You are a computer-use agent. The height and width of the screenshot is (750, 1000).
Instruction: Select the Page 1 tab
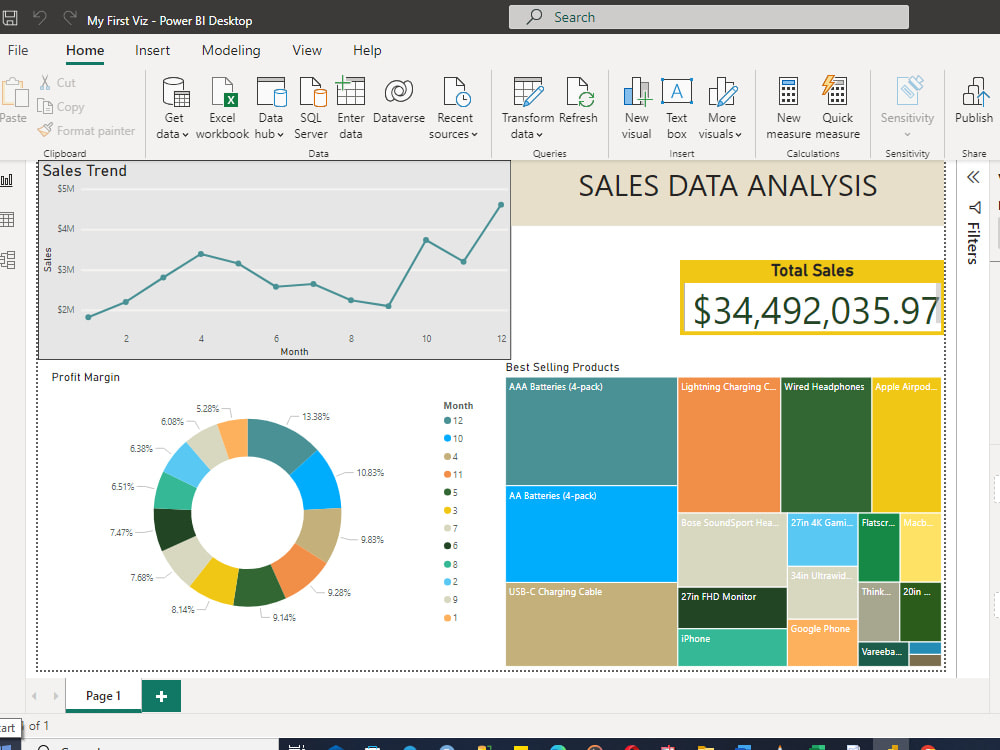click(x=103, y=696)
